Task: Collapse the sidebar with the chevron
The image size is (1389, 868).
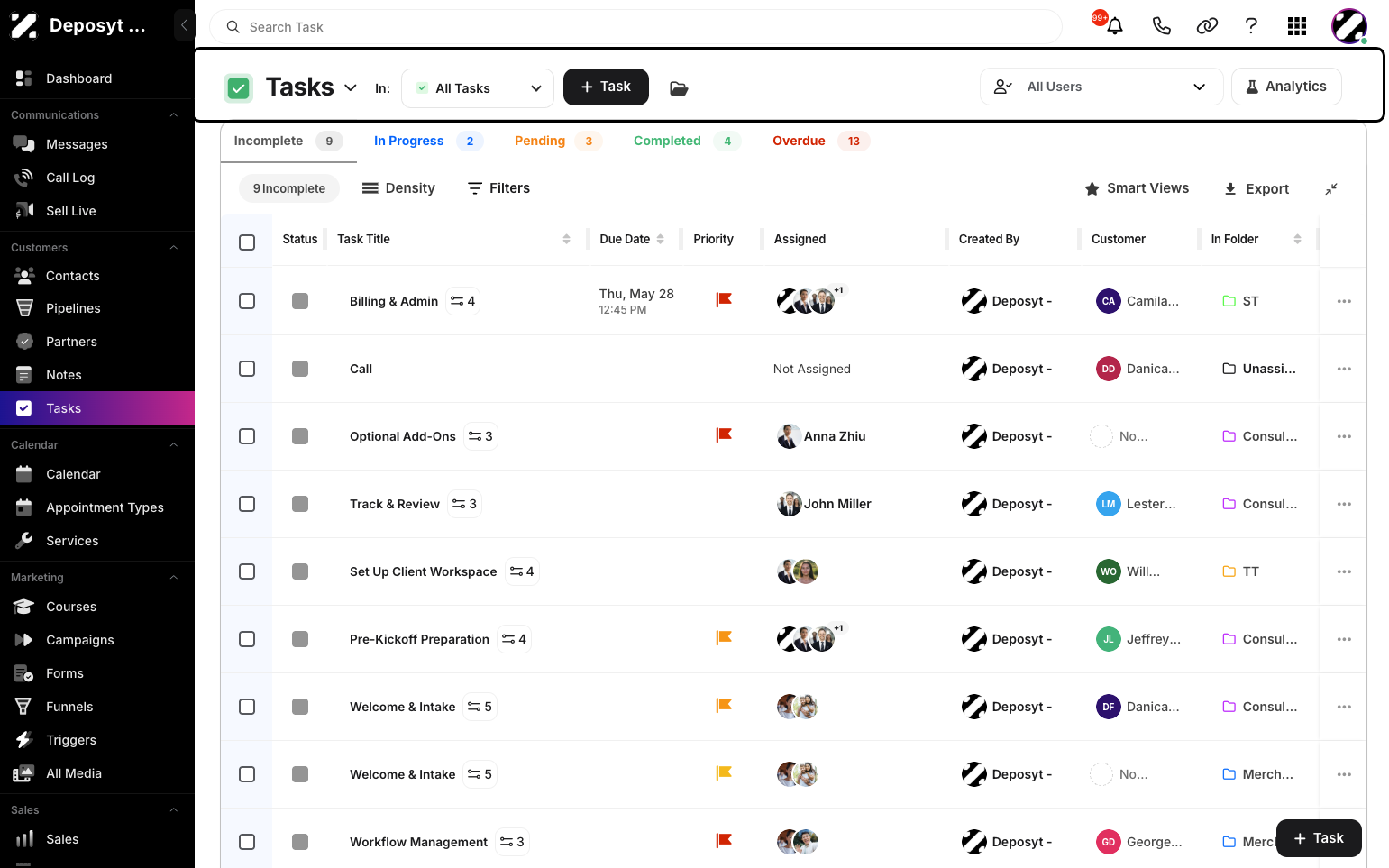Action: [x=184, y=25]
